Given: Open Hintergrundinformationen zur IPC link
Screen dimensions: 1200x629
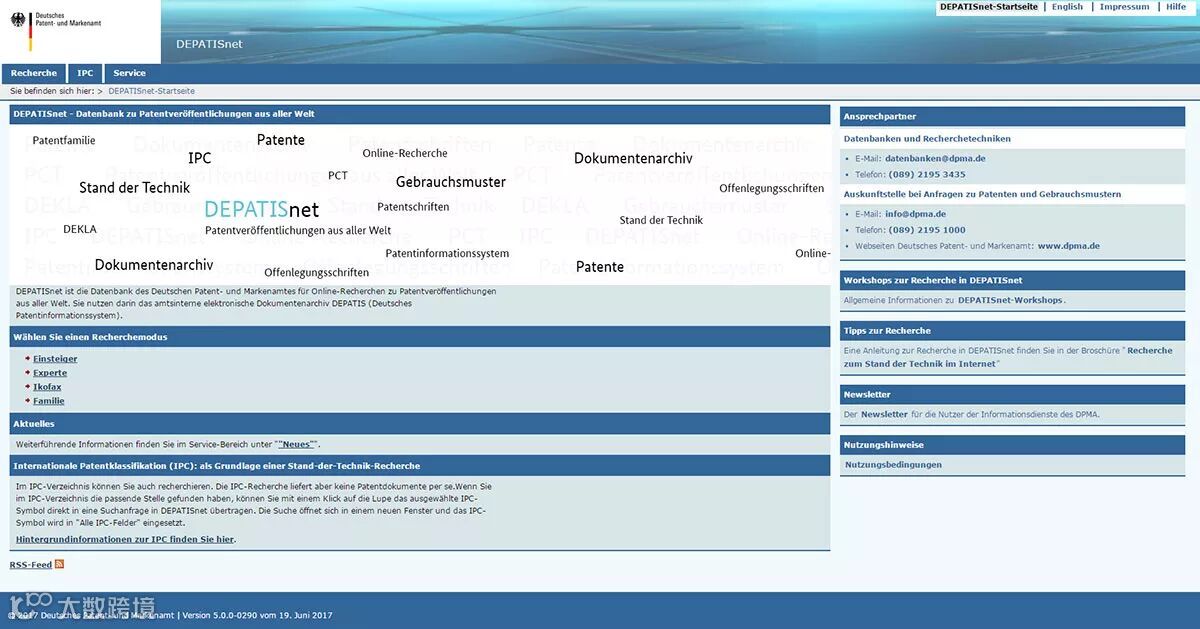Looking at the screenshot, I should coord(125,539).
